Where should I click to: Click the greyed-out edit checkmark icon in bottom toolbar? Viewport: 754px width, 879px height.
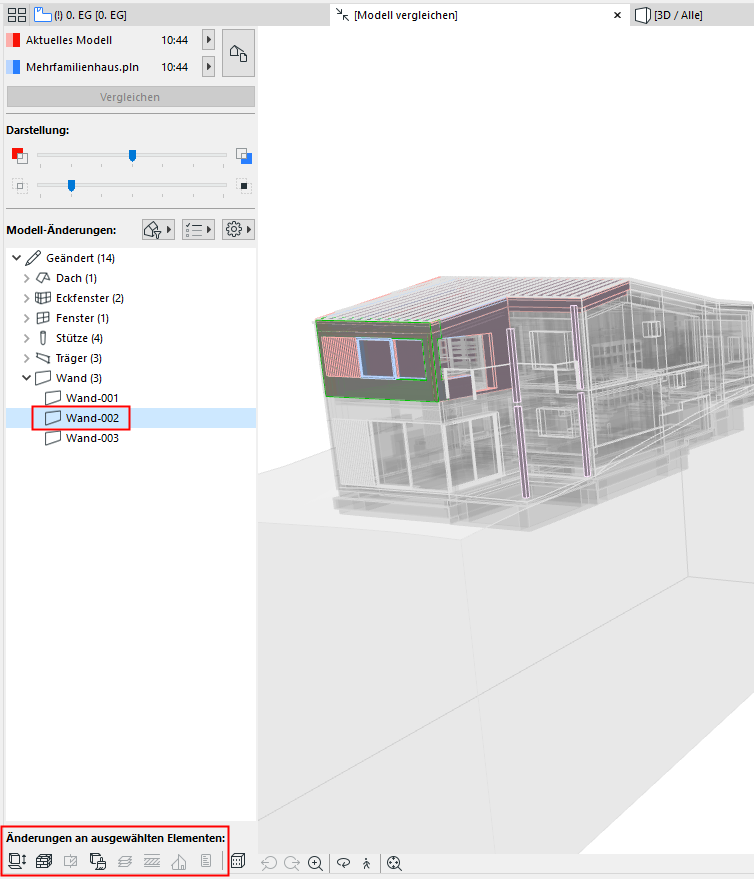click(71, 861)
